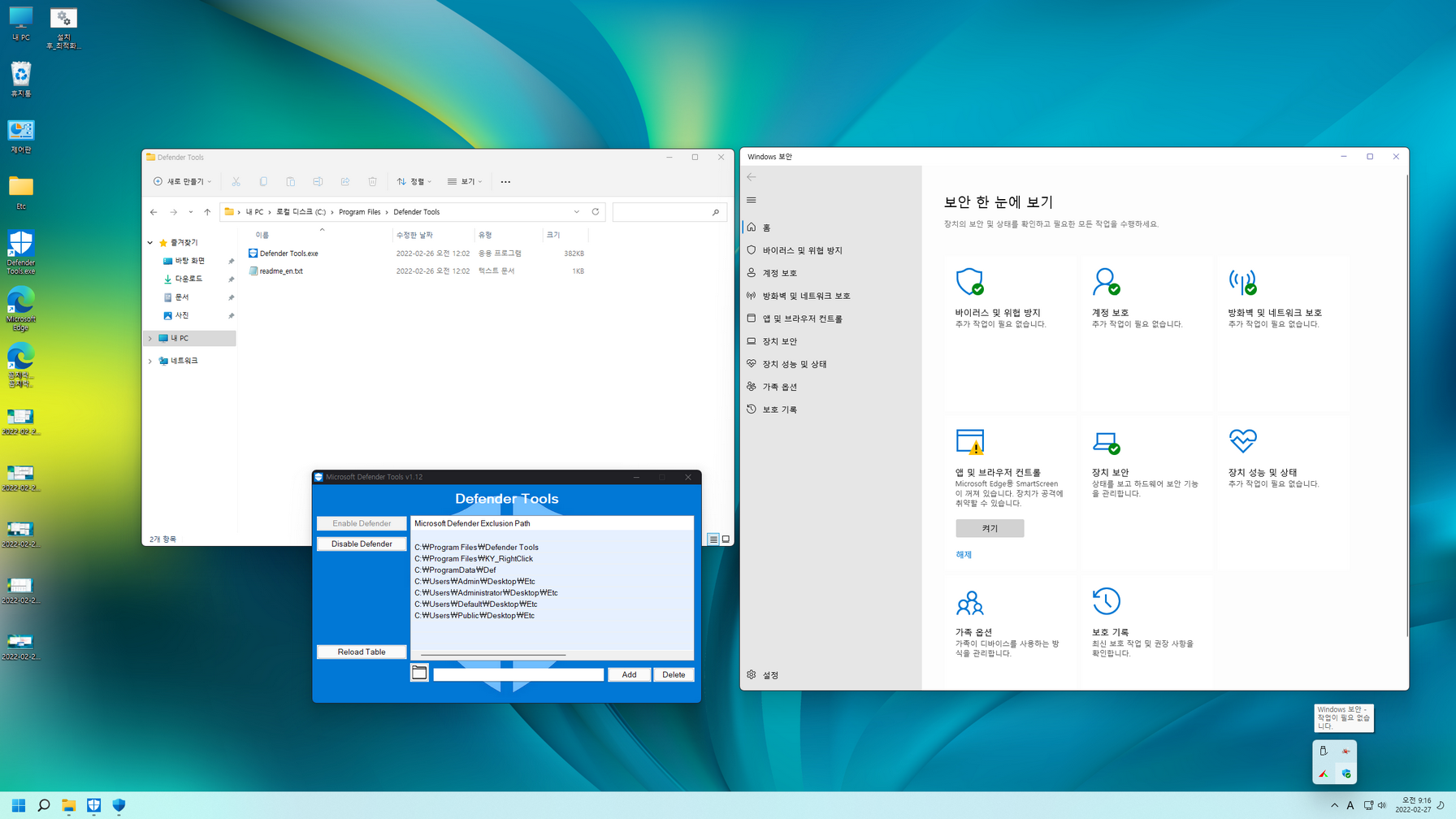The height and width of the screenshot is (819, 1456).
Task: Open Defender Tools.exe desktop shortcut
Action: 21,252
